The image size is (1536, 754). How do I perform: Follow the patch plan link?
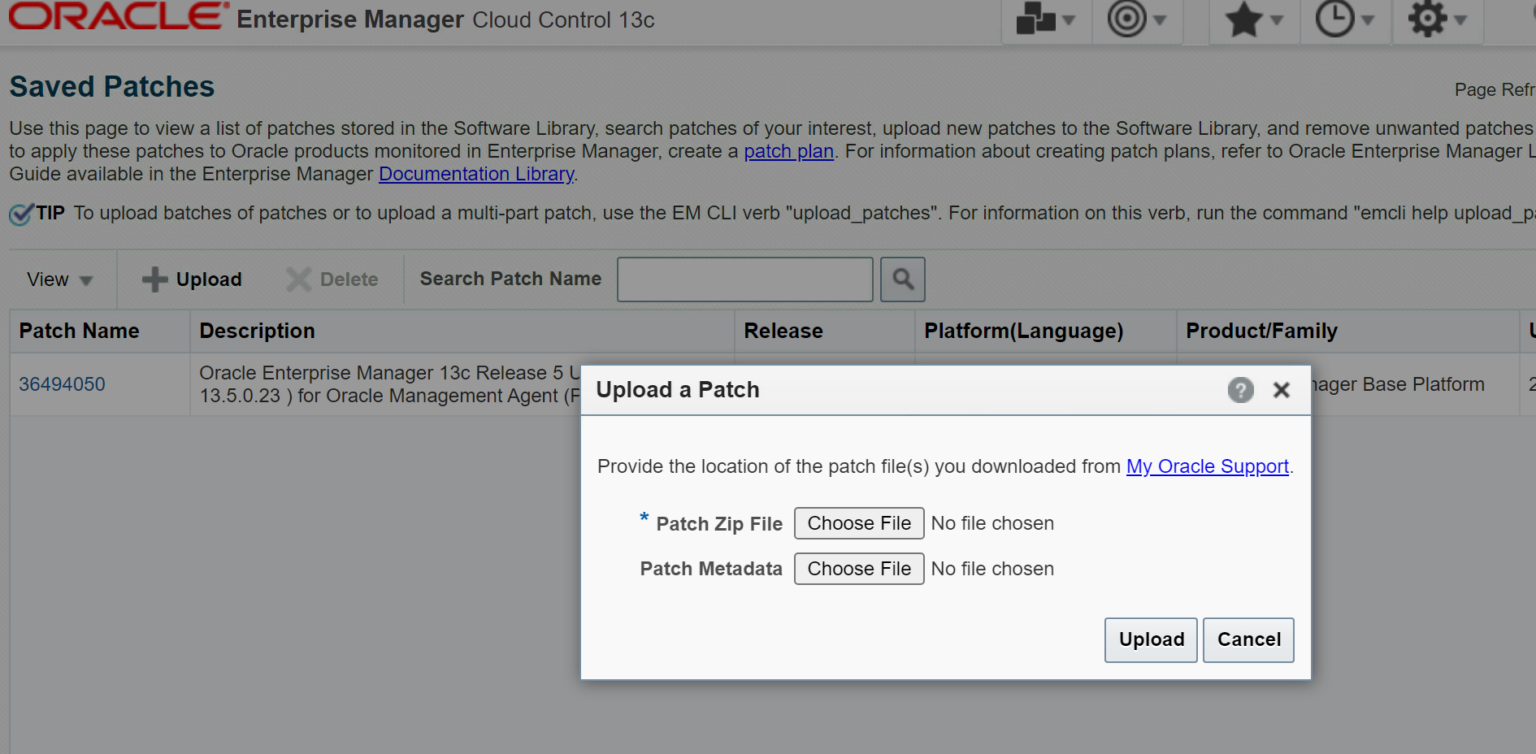(x=788, y=152)
